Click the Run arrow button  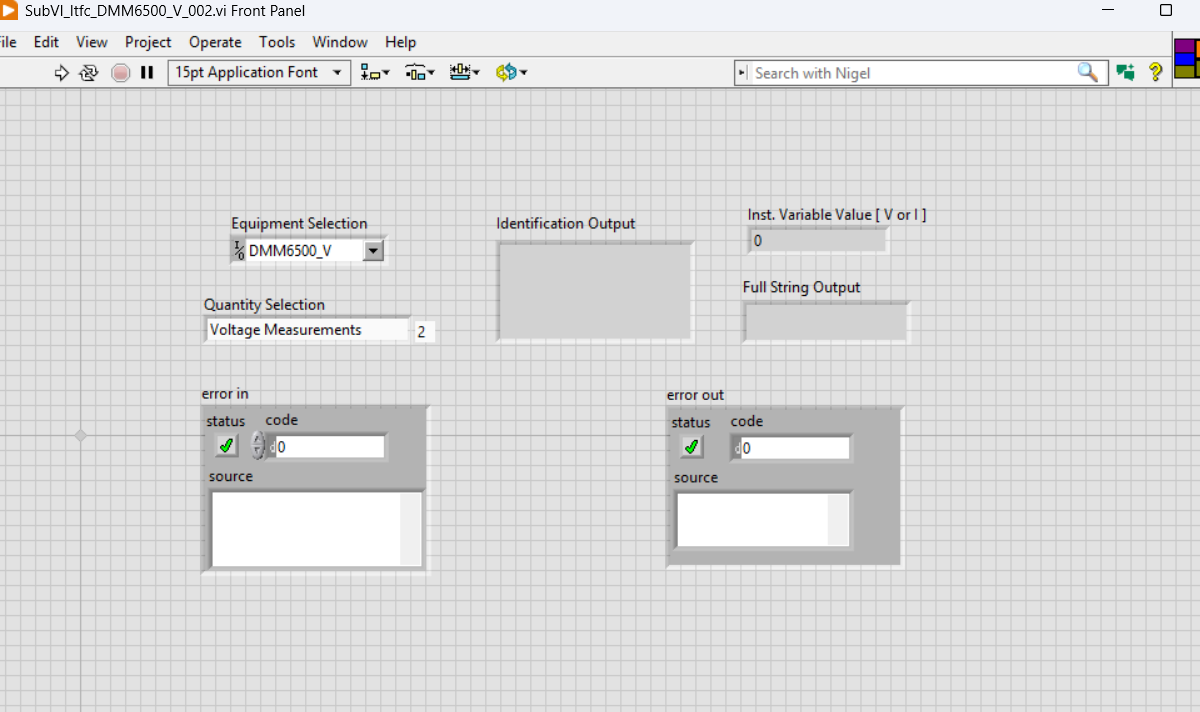[x=61, y=72]
